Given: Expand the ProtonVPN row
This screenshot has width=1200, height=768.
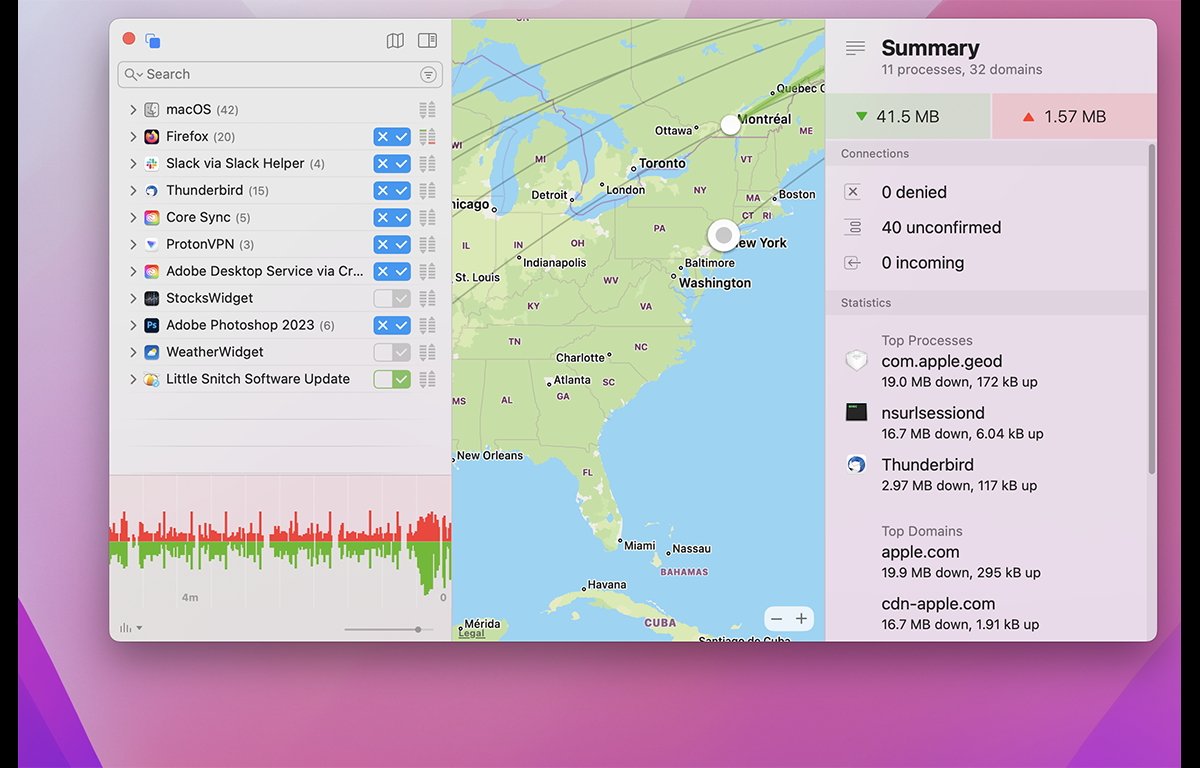Looking at the screenshot, I should tap(133, 245).
